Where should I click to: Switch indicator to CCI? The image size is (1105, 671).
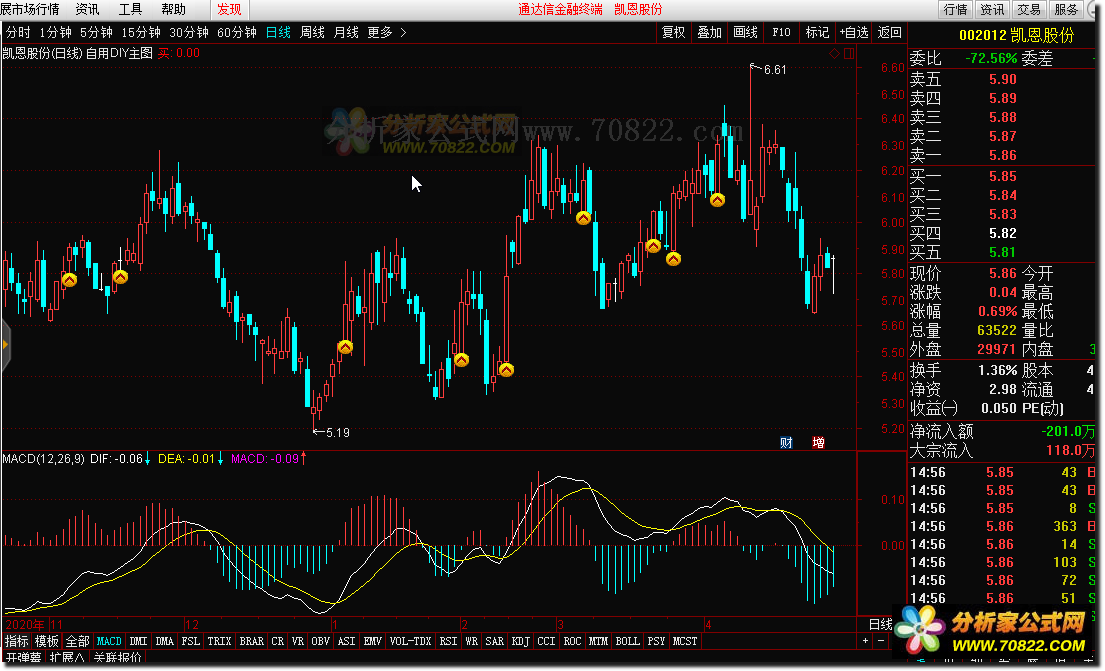tap(546, 641)
